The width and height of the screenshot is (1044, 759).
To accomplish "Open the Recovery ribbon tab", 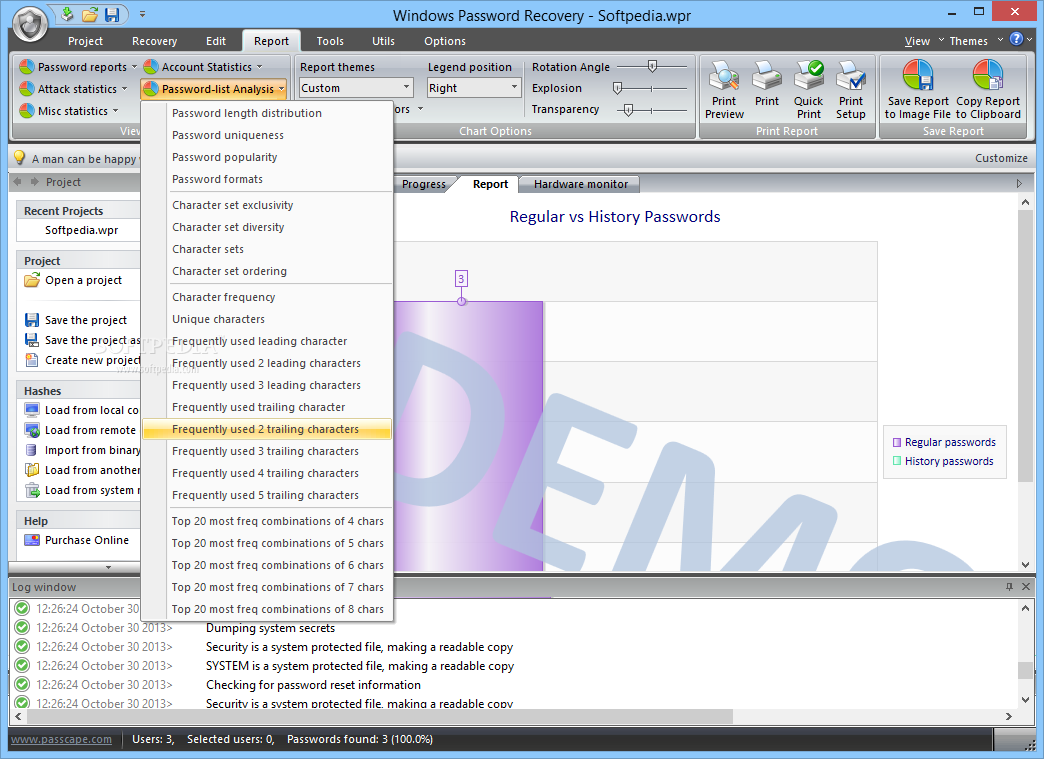I will click(x=154, y=41).
